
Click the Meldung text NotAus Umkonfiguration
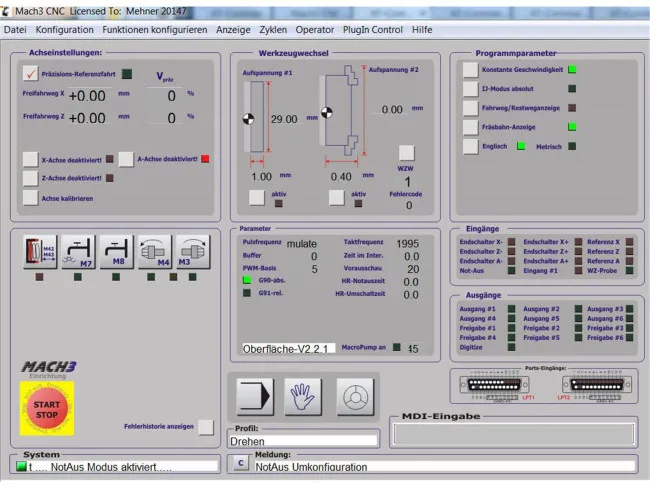point(311,467)
